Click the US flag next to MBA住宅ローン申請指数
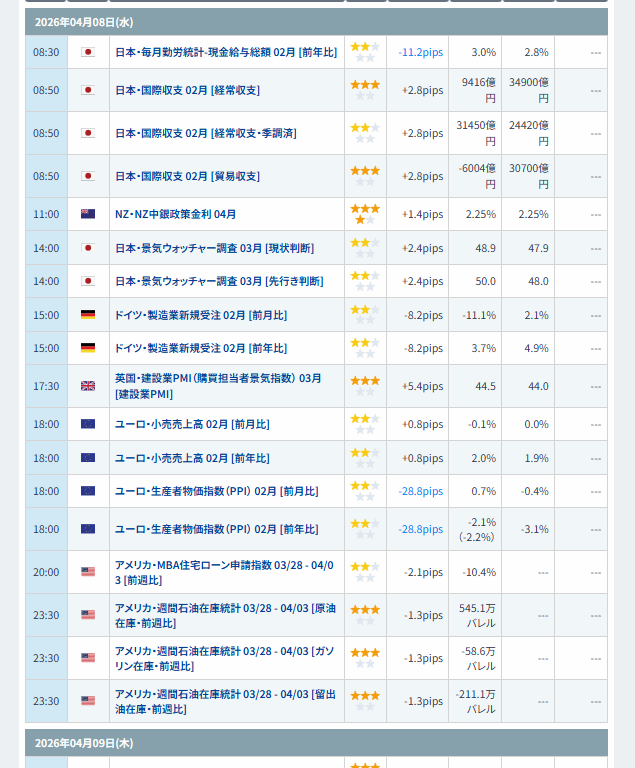Screen dimensions: 635x768 pyautogui.click(x=88, y=572)
